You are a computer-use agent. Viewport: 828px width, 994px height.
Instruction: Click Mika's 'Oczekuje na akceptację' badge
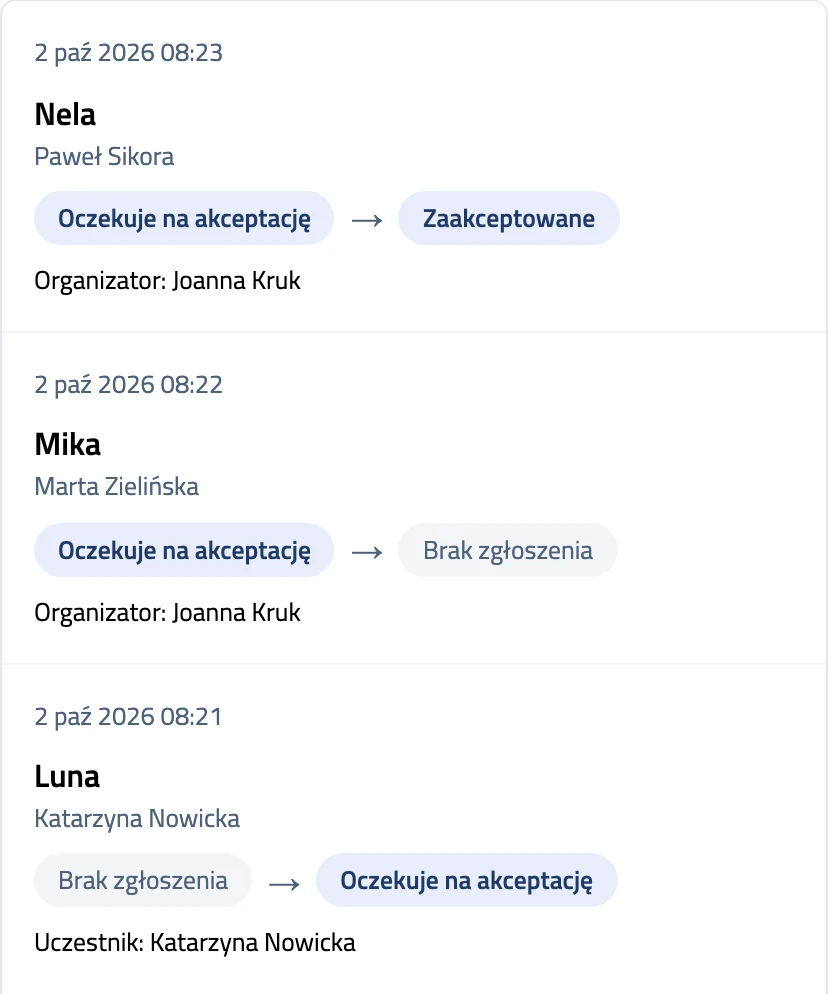[184, 550]
